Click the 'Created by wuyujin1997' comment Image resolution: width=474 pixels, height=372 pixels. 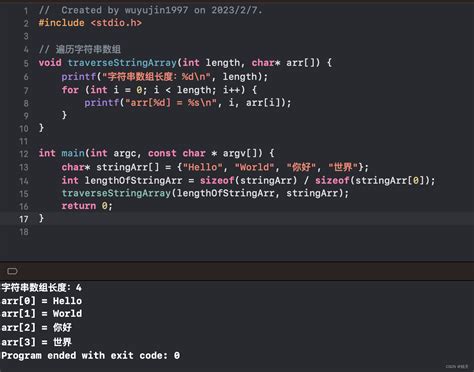(x=125, y=10)
